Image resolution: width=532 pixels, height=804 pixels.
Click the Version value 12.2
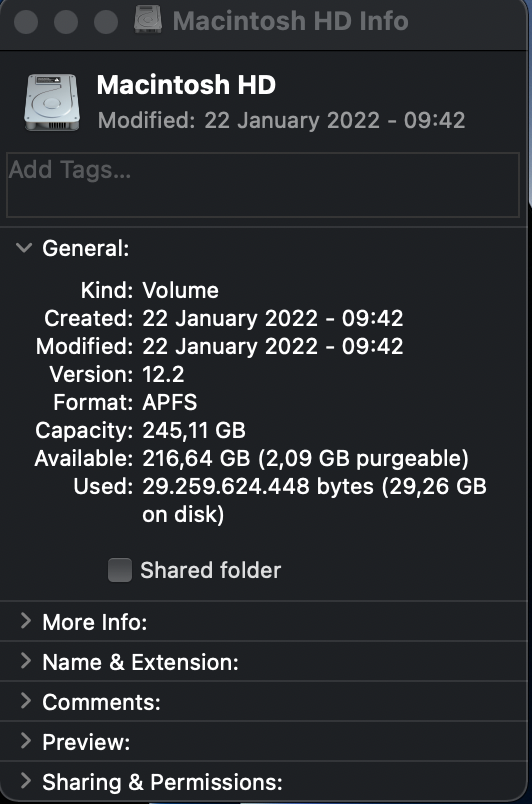163,374
